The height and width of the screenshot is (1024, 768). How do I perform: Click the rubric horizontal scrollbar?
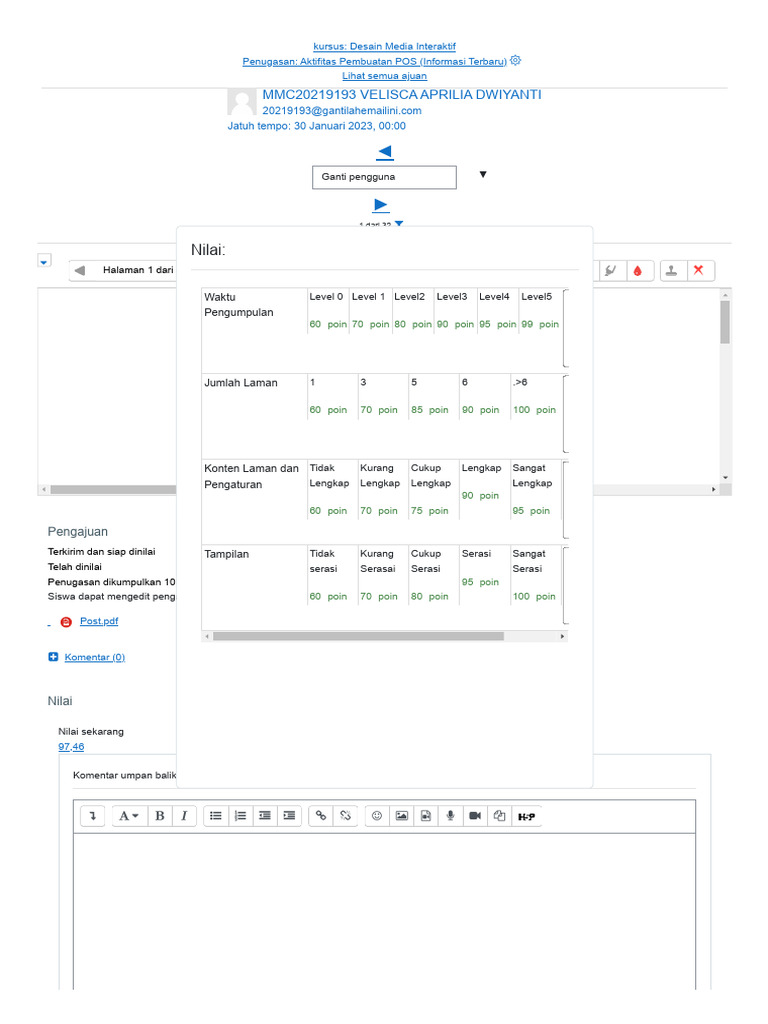tap(358, 636)
